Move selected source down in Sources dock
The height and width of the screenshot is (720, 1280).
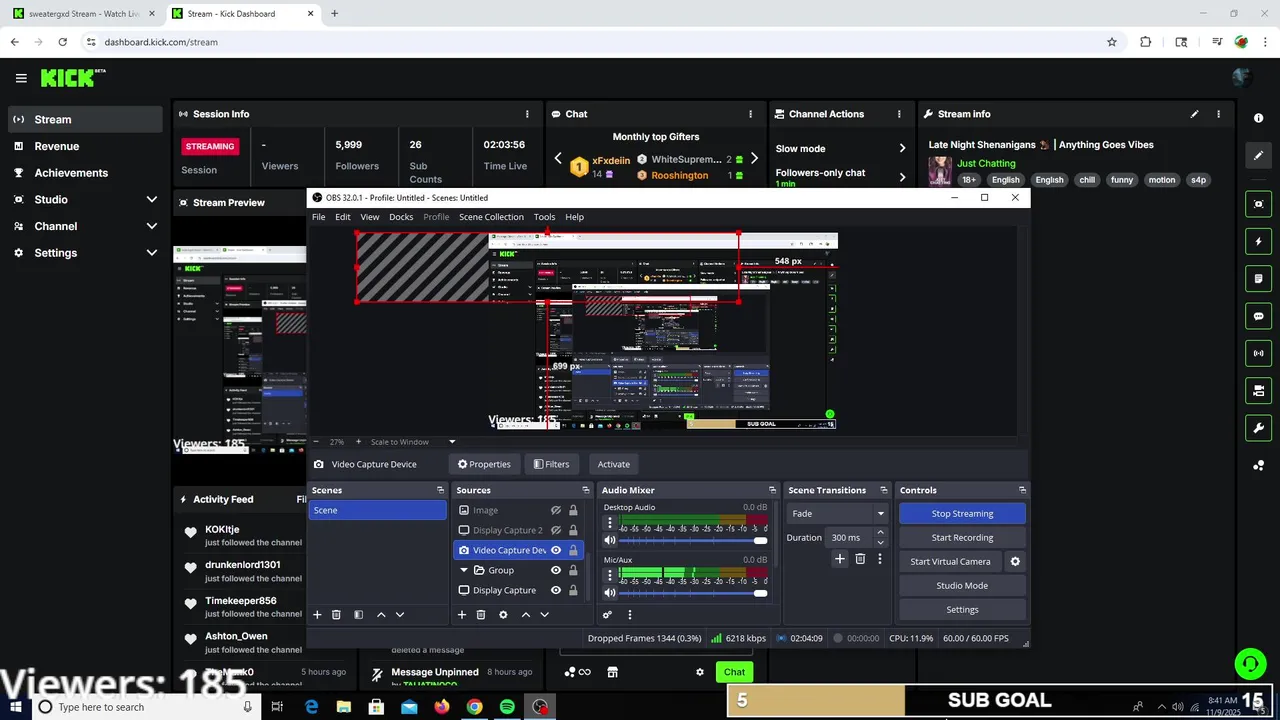pos(545,615)
